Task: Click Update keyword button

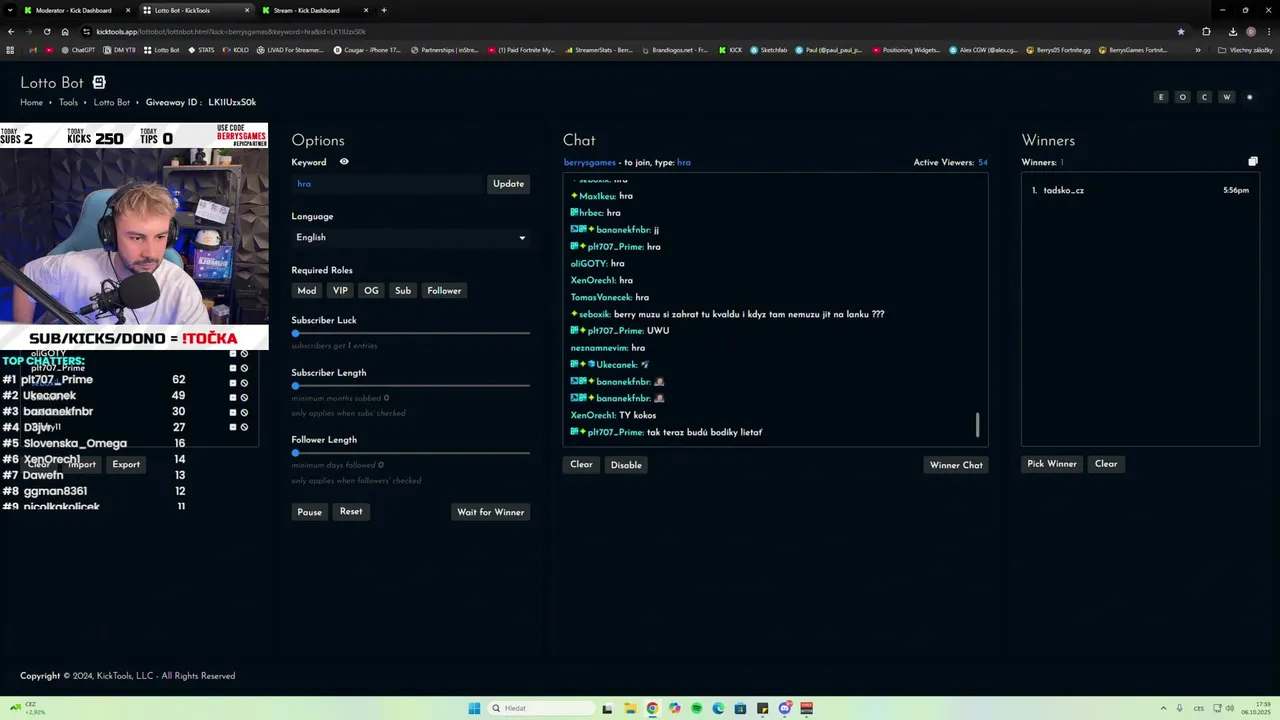Action: click(x=508, y=184)
